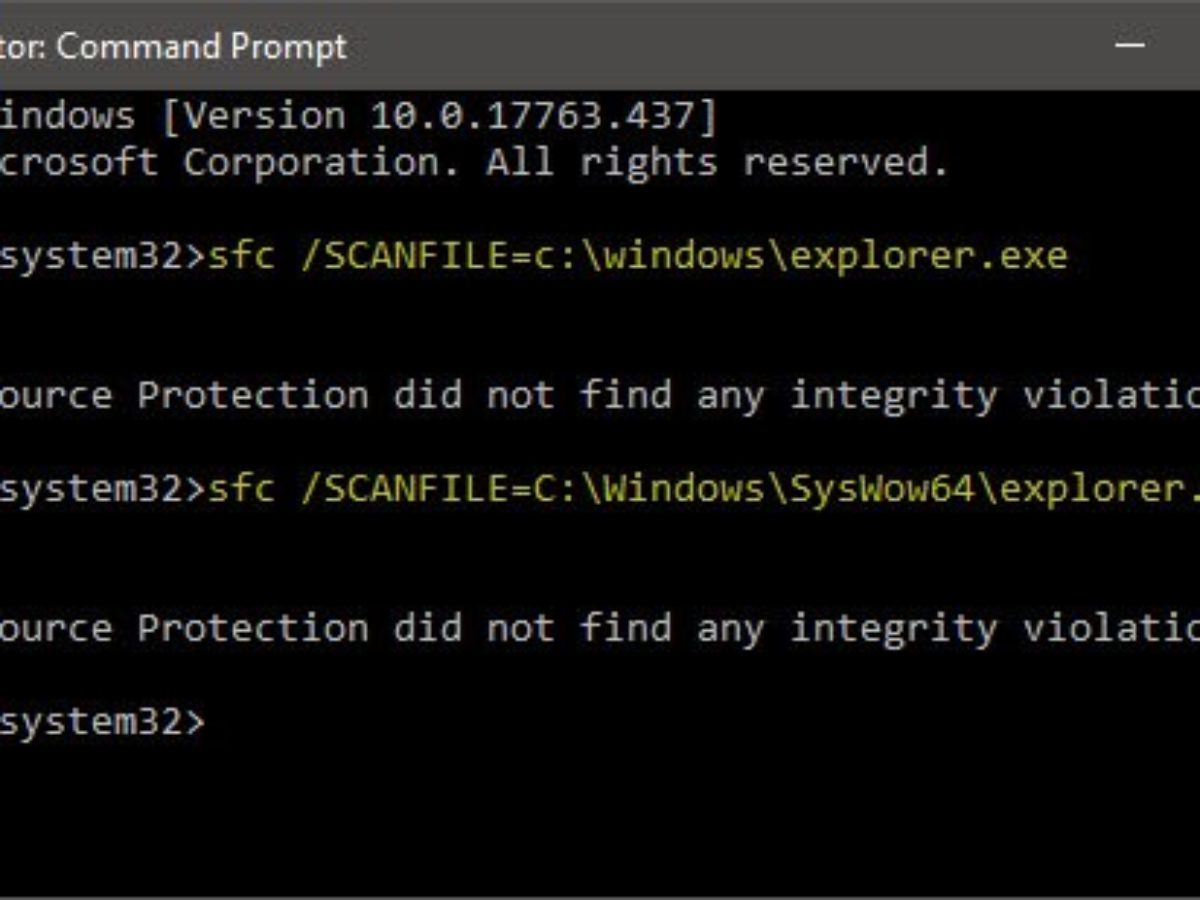Click 'did not find' in the second result

(x=532, y=628)
